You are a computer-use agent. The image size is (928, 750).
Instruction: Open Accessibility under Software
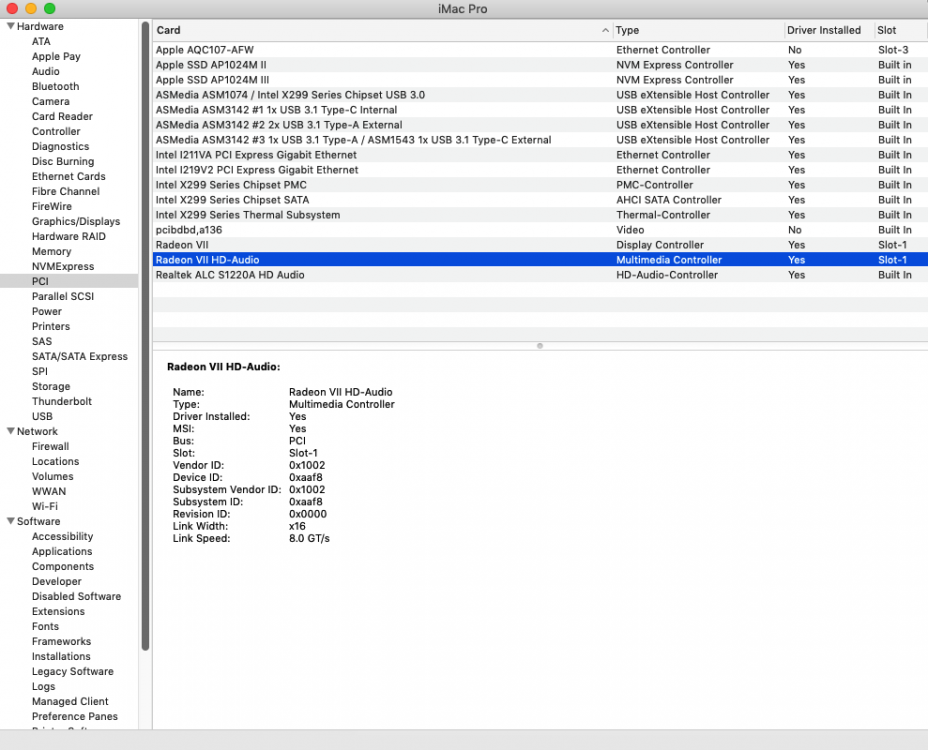tap(62, 536)
